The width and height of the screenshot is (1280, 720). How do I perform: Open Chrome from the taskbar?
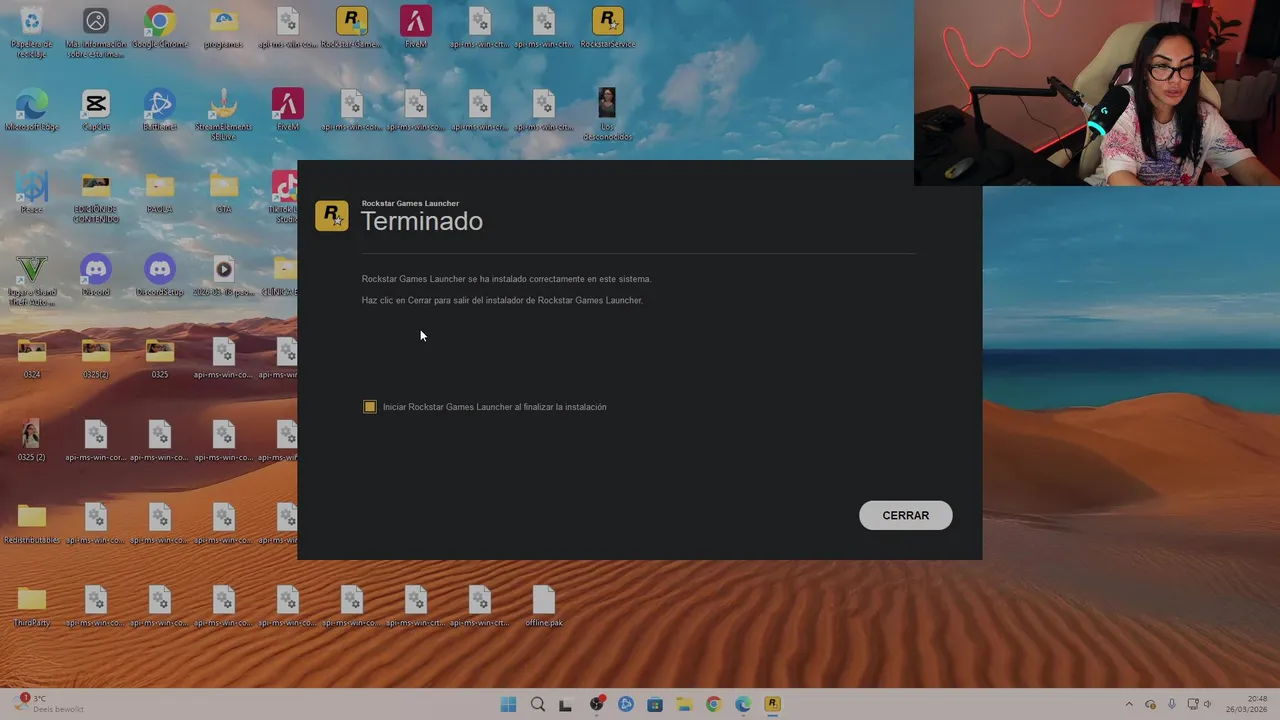pyautogui.click(x=713, y=704)
